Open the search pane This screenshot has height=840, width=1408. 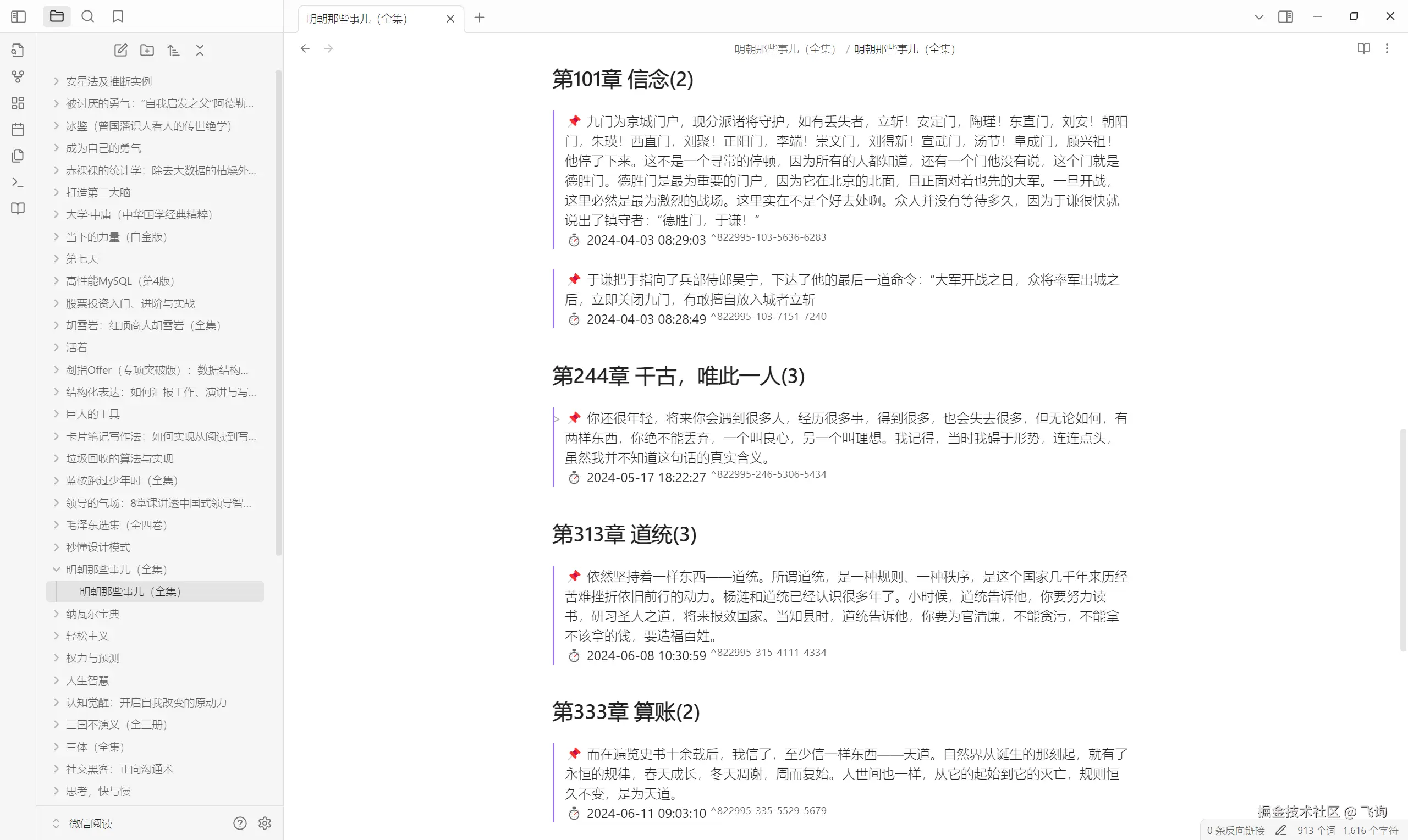pos(88,16)
